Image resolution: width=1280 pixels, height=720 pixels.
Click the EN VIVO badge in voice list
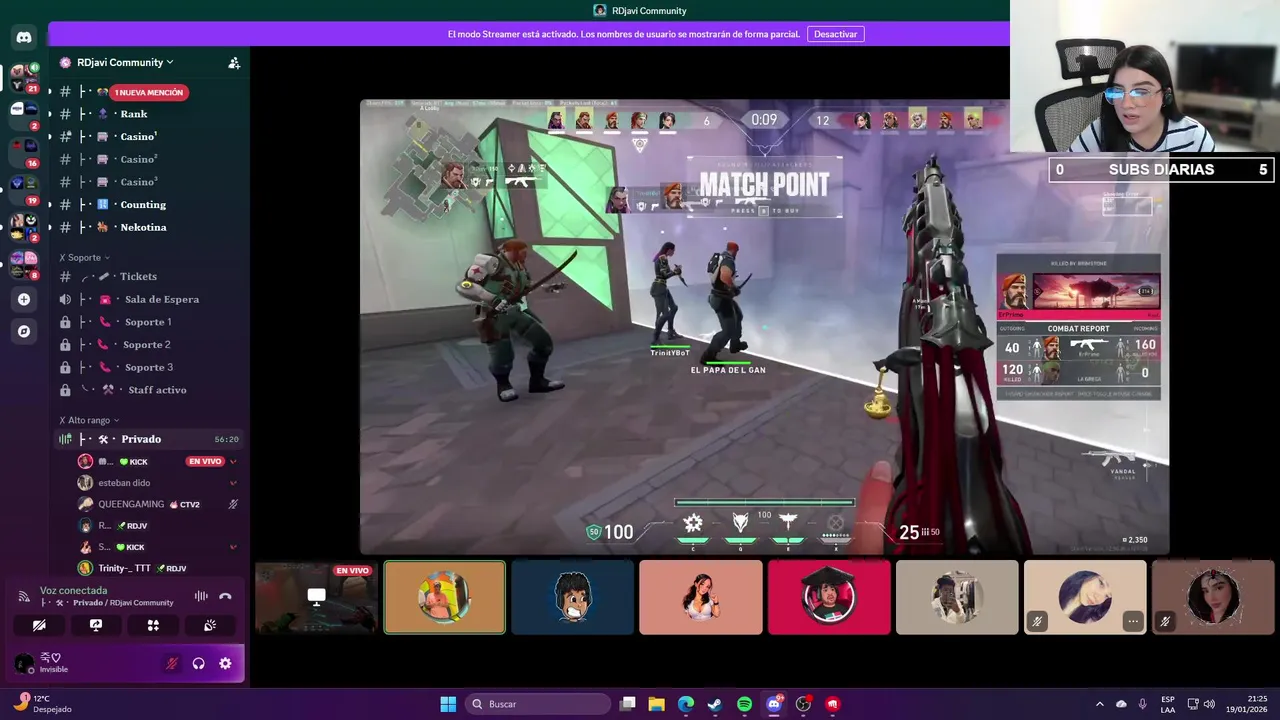pyautogui.click(x=205, y=461)
